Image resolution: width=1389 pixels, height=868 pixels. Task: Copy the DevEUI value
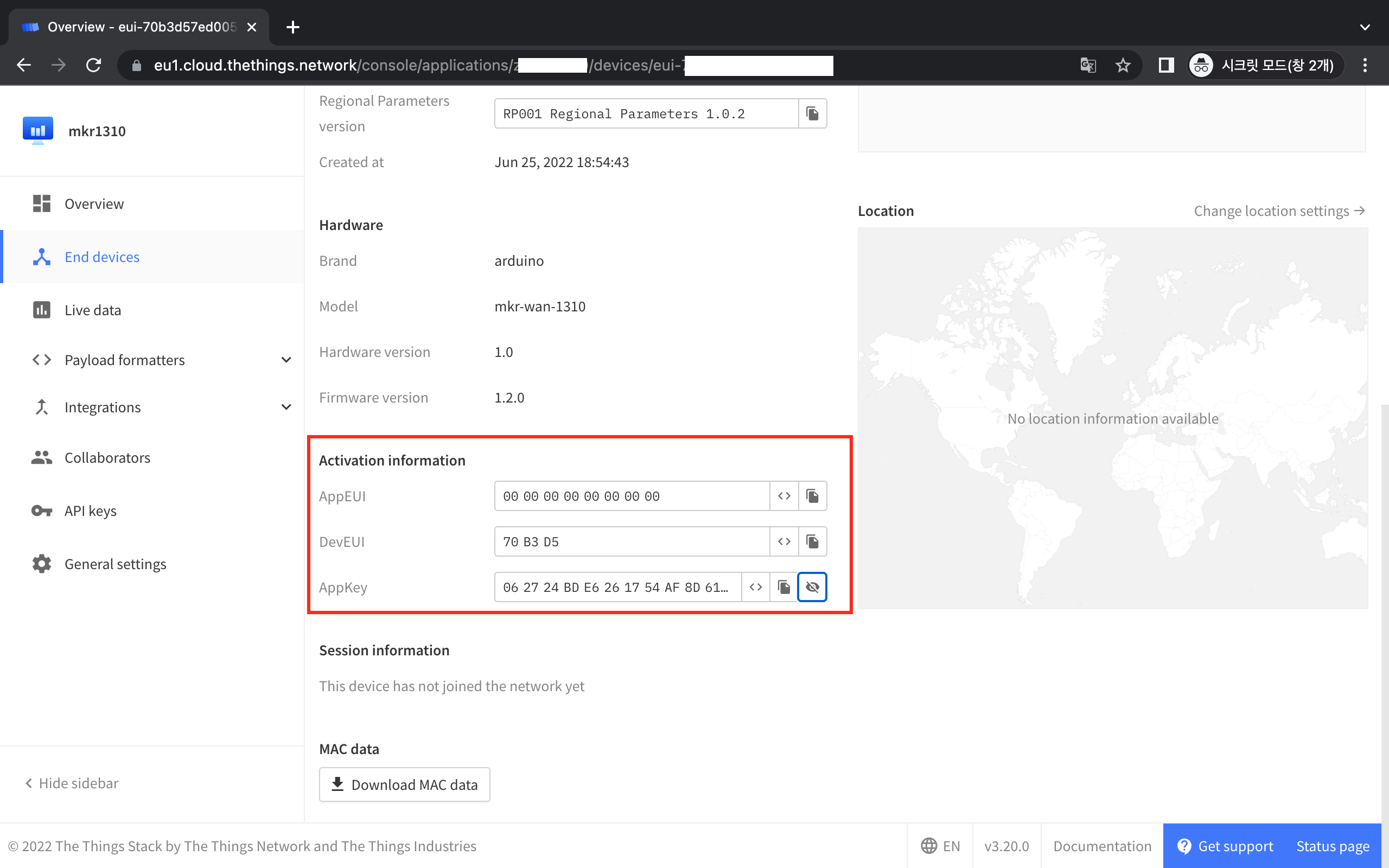(812, 541)
